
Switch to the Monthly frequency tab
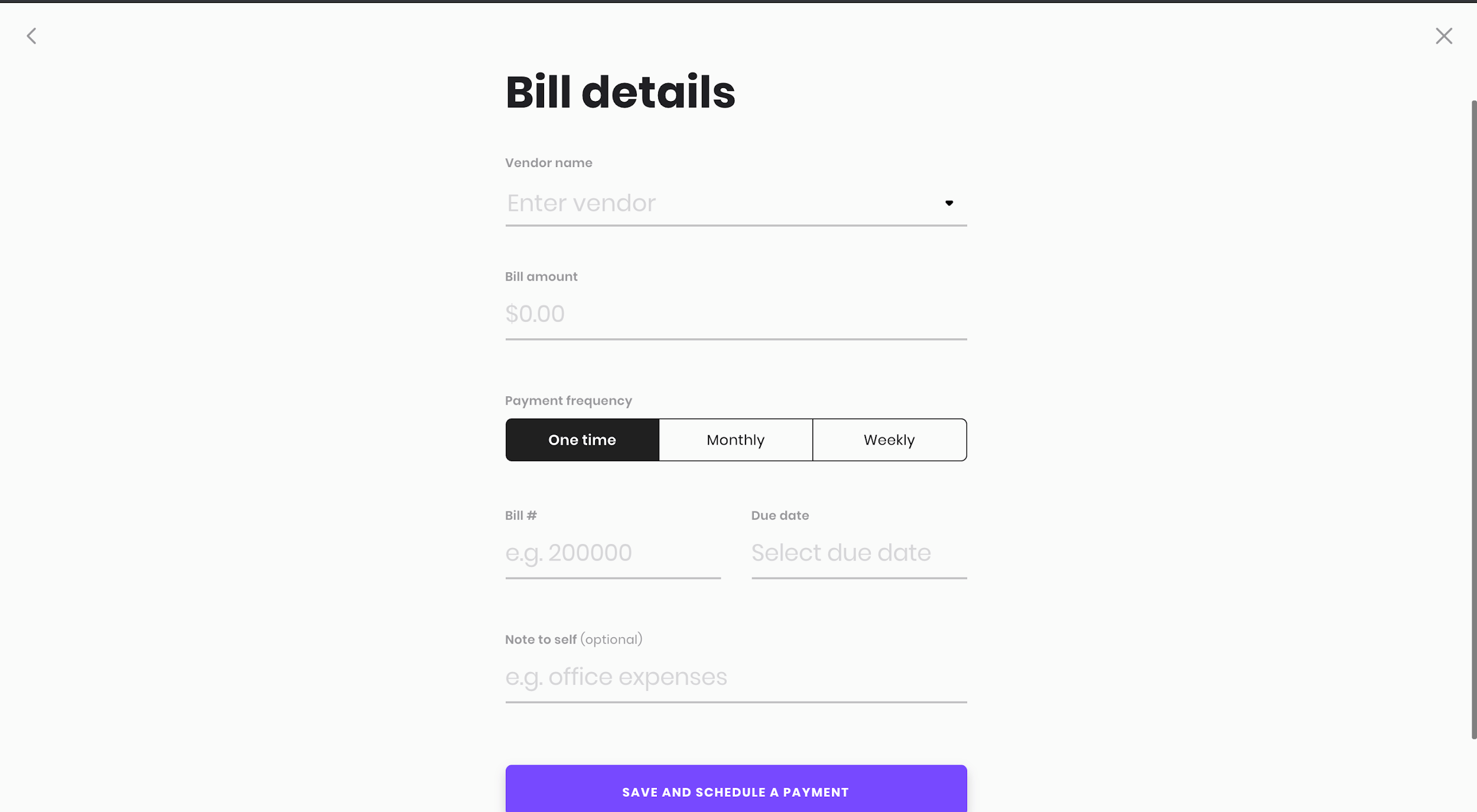coord(735,439)
